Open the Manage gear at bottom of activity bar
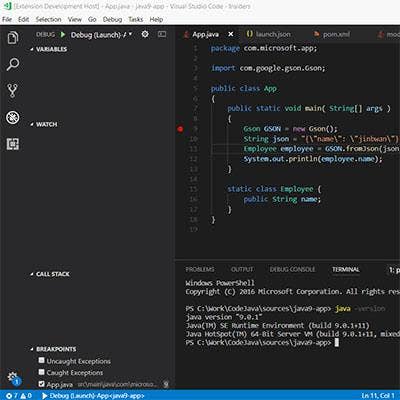The height and width of the screenshot is (400, 400). (13, 378)
